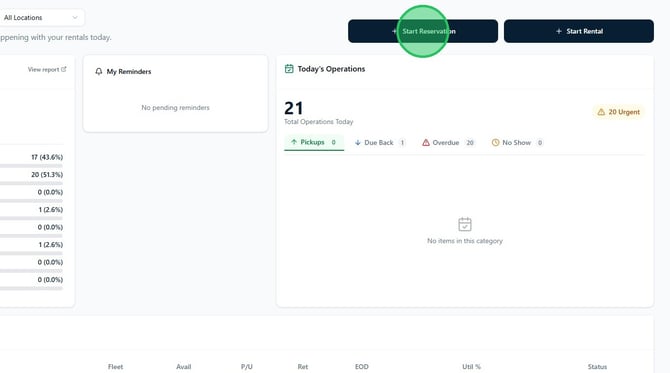Click the plus icon on Start Rental
Screen dimensions: 670x373
558,31
